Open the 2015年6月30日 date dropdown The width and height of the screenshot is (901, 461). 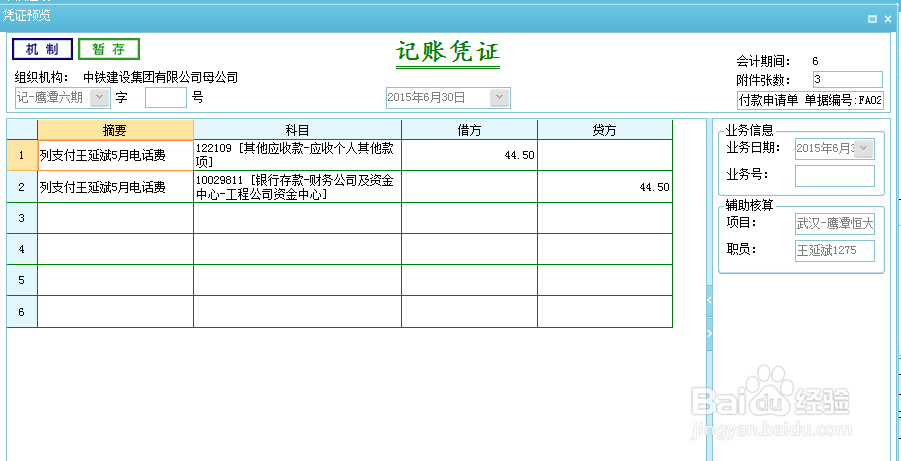tap(499, 98)
